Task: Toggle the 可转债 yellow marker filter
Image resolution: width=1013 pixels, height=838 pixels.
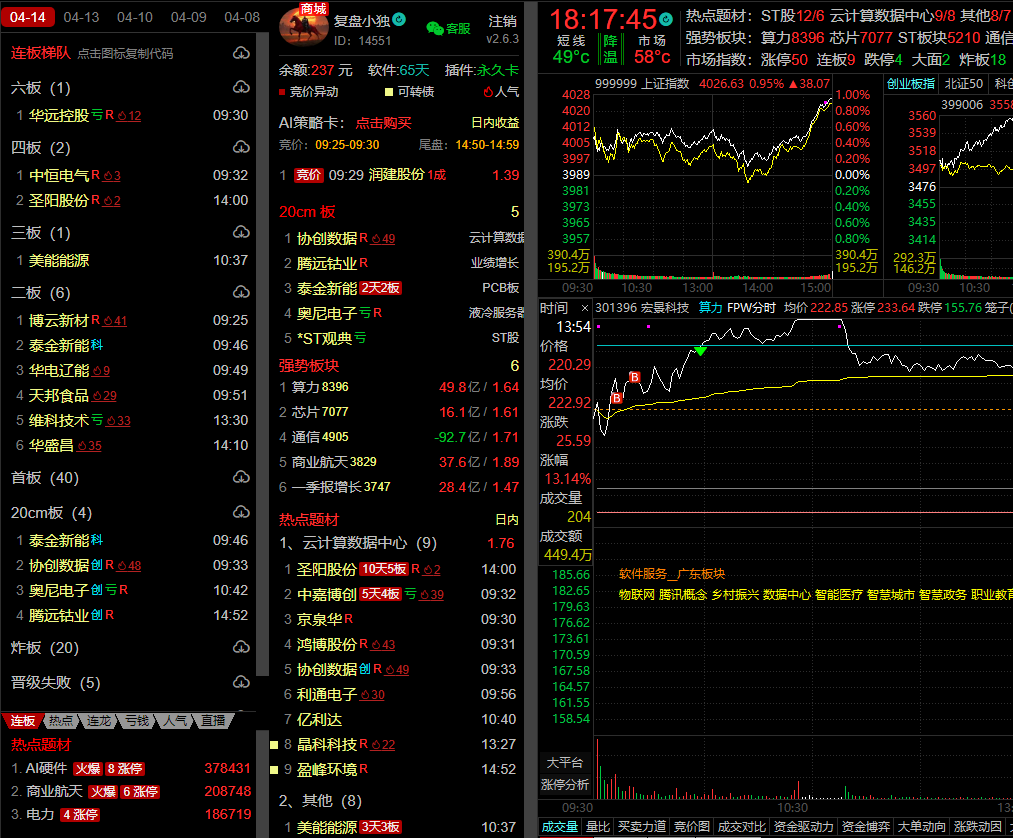Action: point(409,92)
